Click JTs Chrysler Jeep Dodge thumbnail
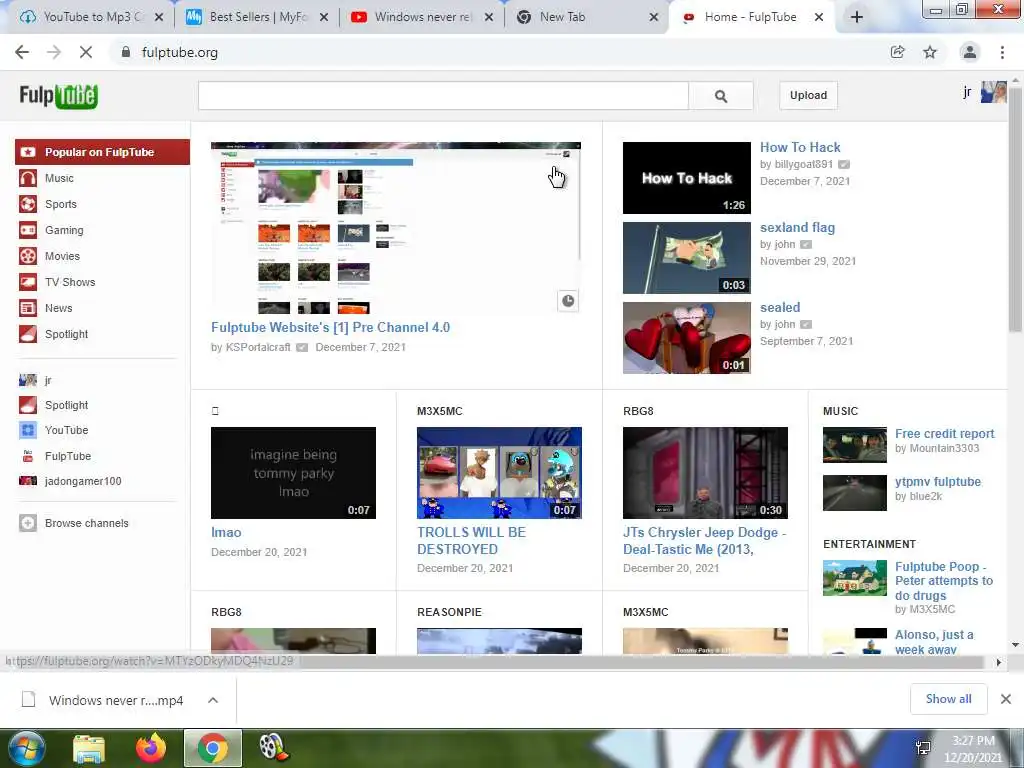 [x=705, y=473]
